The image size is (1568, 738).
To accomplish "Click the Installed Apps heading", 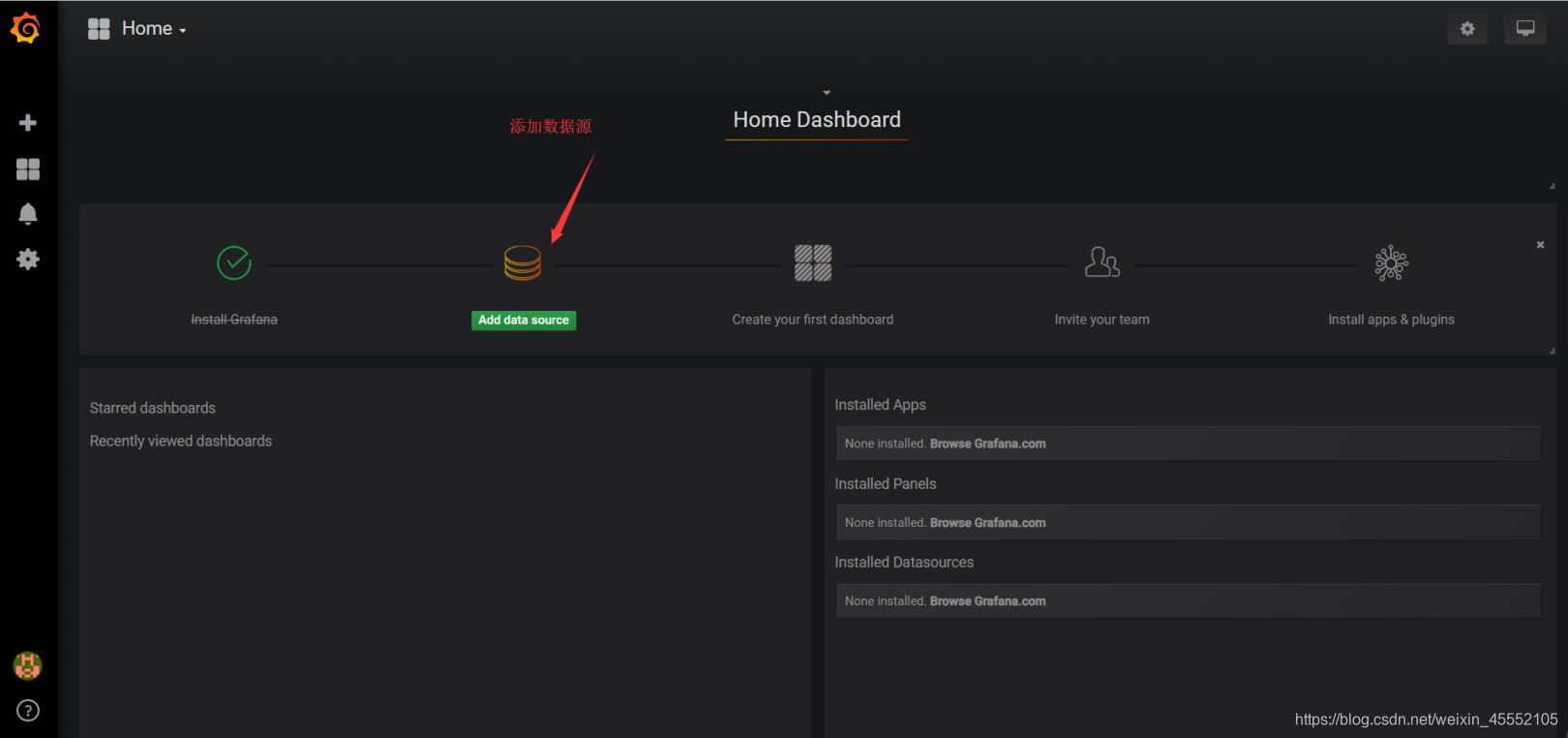I will click(x=881, y=405).
